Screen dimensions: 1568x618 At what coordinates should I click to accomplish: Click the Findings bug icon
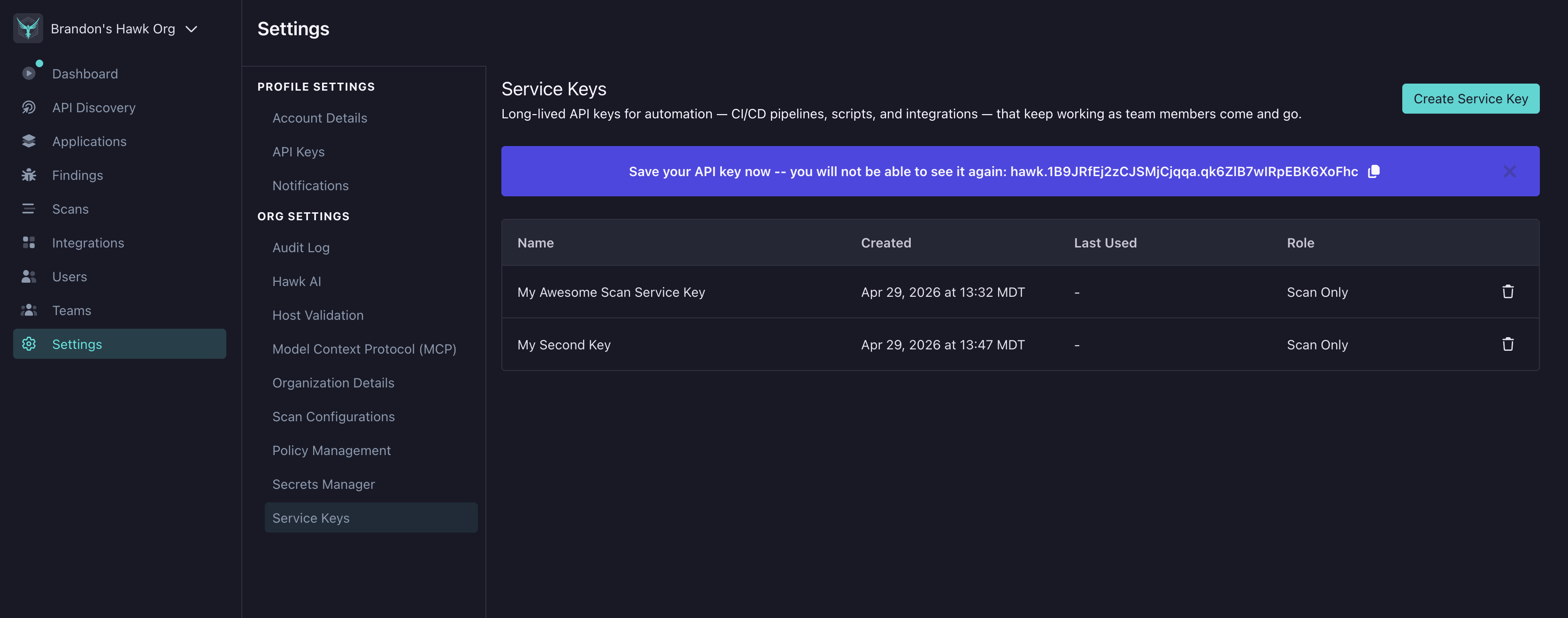29,175
